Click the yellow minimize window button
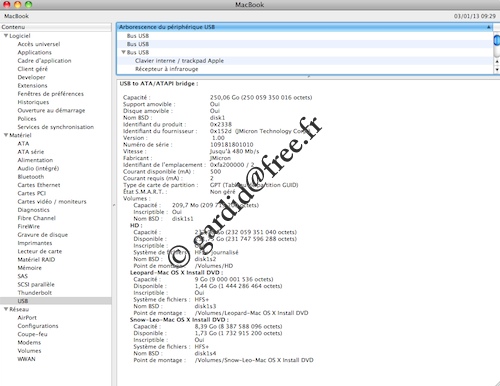Image resolution: width=500 pixels, height=386 pixels. coord(18,5)
